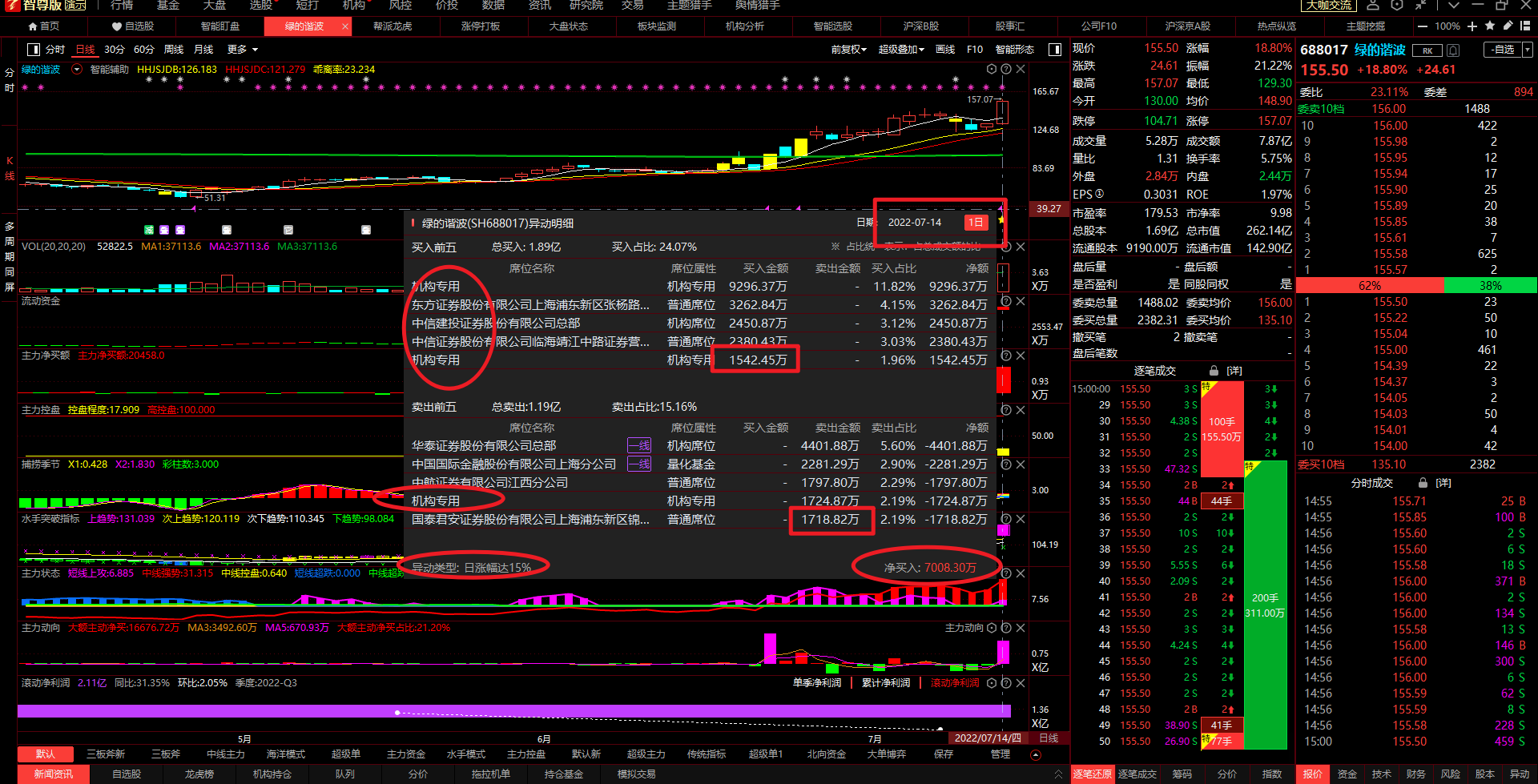Click the pencil edit icon in toolbar
The image size is (1538, 784).
pos(1508,26)
